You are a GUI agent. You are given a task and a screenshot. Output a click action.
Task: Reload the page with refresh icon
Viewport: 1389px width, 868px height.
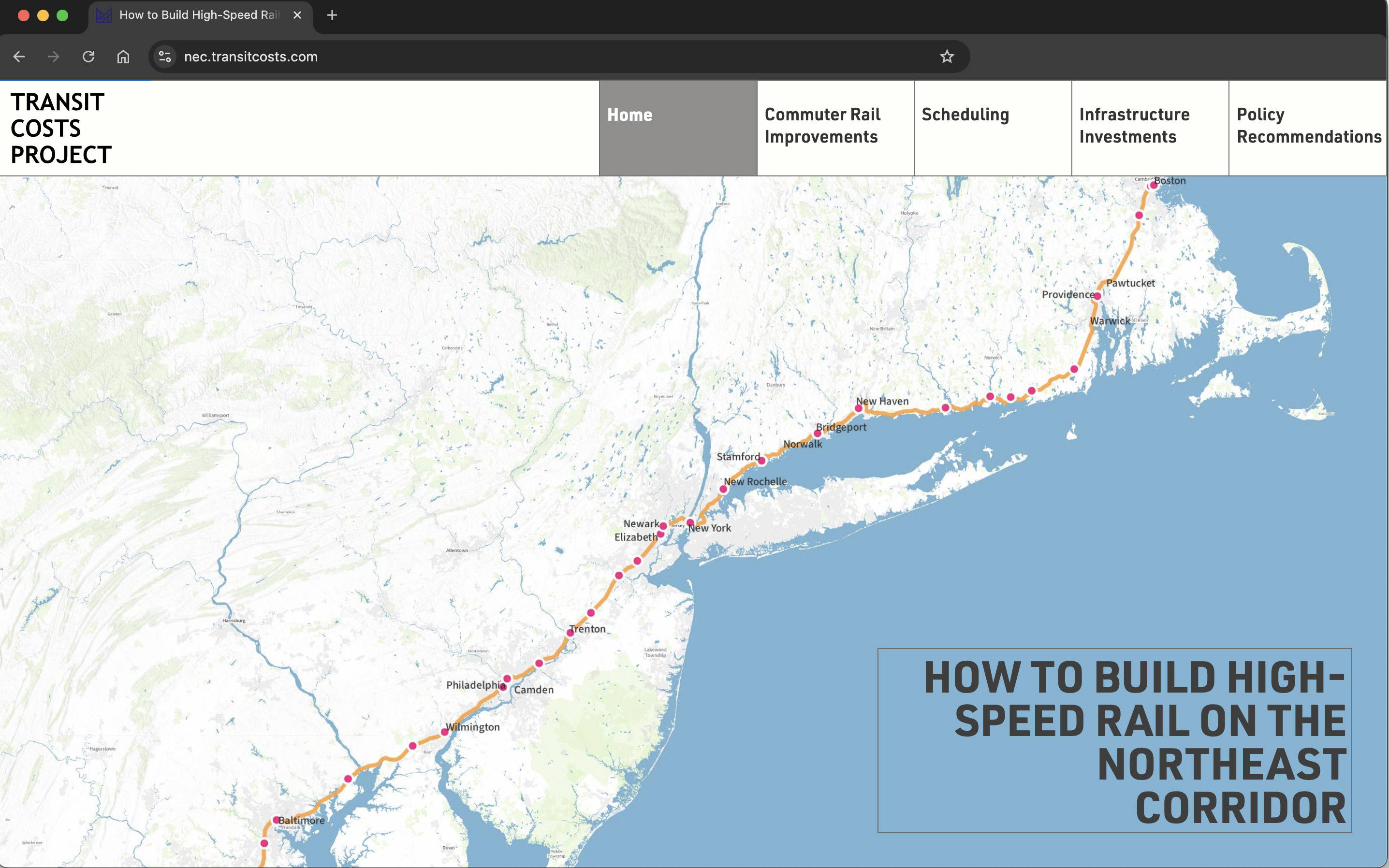[88, 56]
